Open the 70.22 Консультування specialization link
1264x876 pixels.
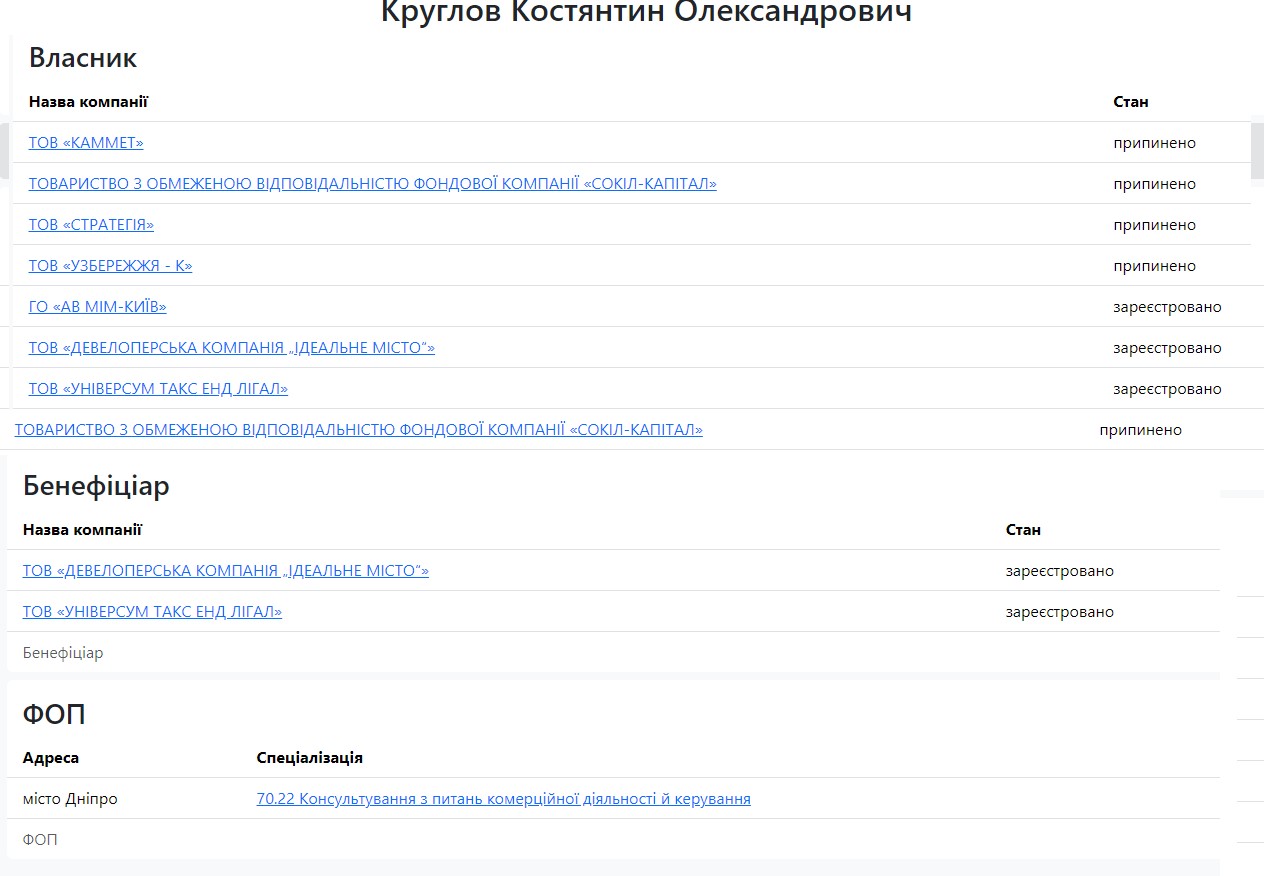tap(503, 799)
